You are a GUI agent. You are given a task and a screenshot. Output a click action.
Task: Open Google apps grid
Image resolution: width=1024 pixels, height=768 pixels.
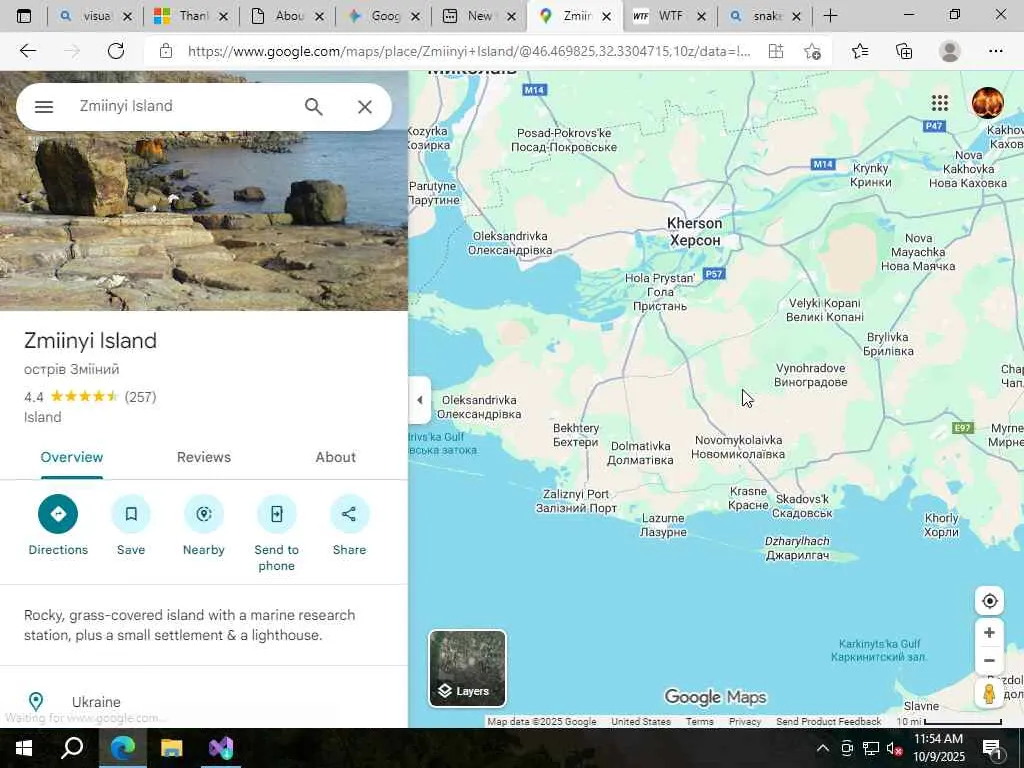[x=940, y=103]
